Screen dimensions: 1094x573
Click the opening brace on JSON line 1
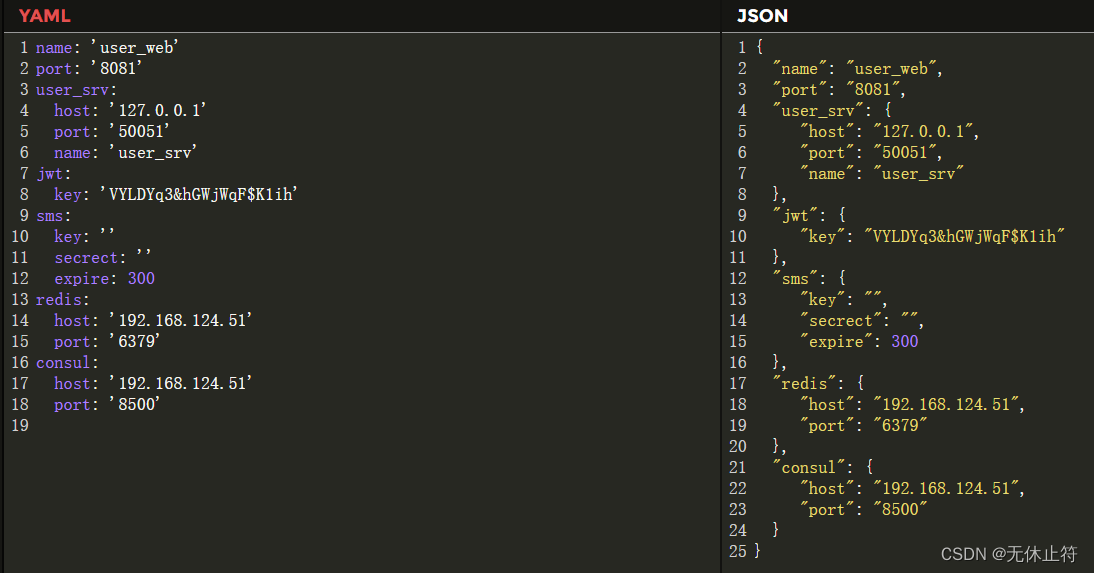pos(760,47)
